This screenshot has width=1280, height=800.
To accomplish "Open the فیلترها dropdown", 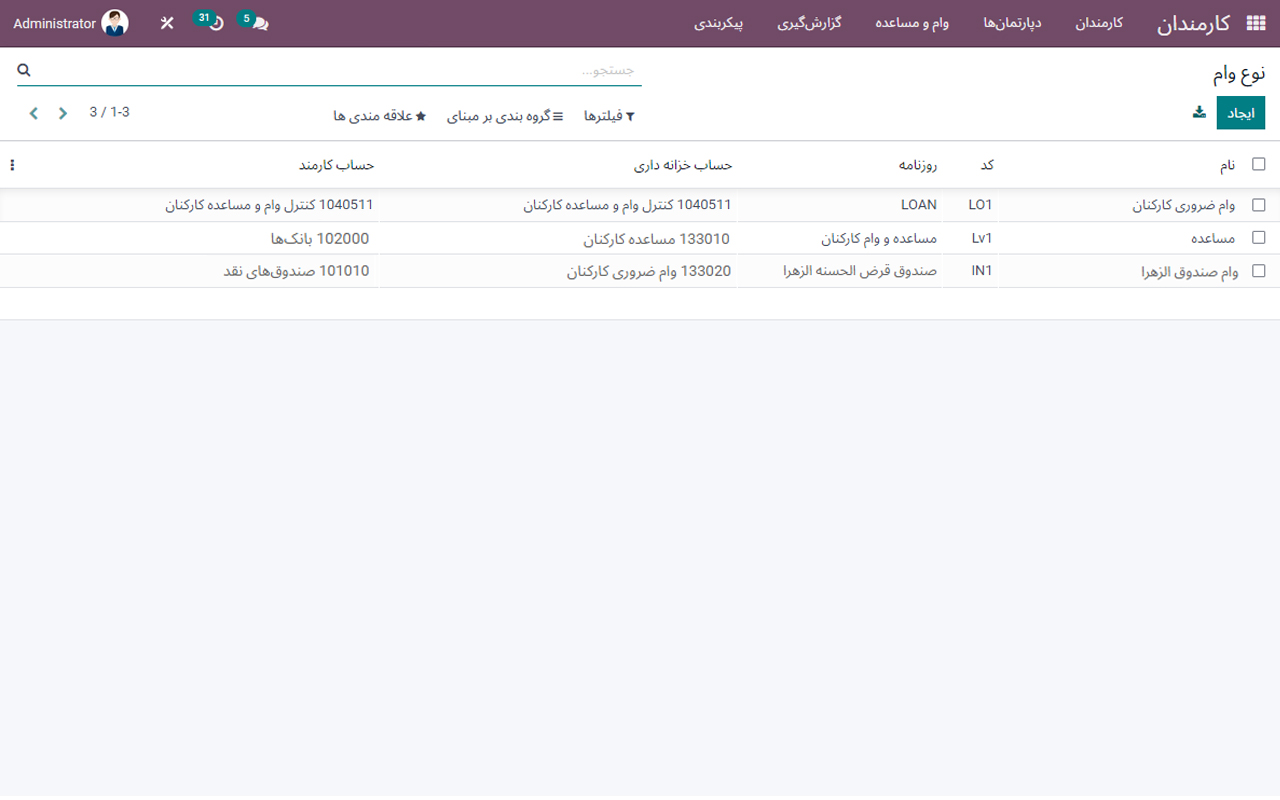I will tap(608, 115).
